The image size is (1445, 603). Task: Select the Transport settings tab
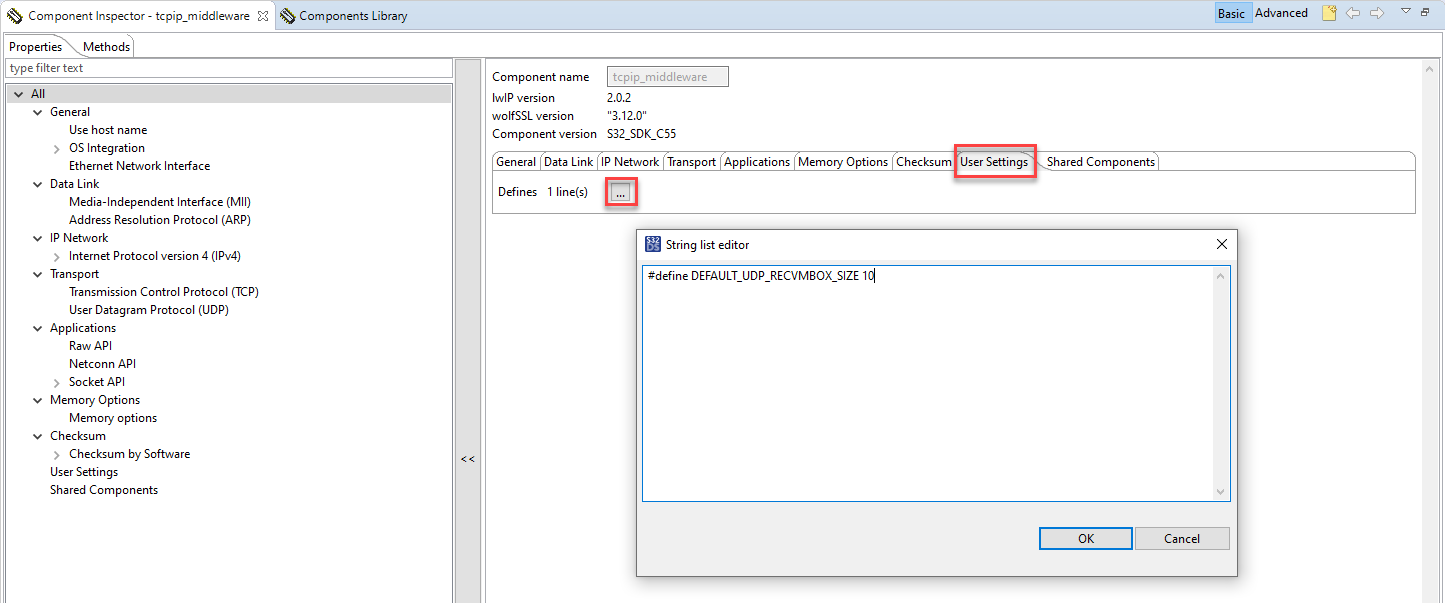point(691,161)
